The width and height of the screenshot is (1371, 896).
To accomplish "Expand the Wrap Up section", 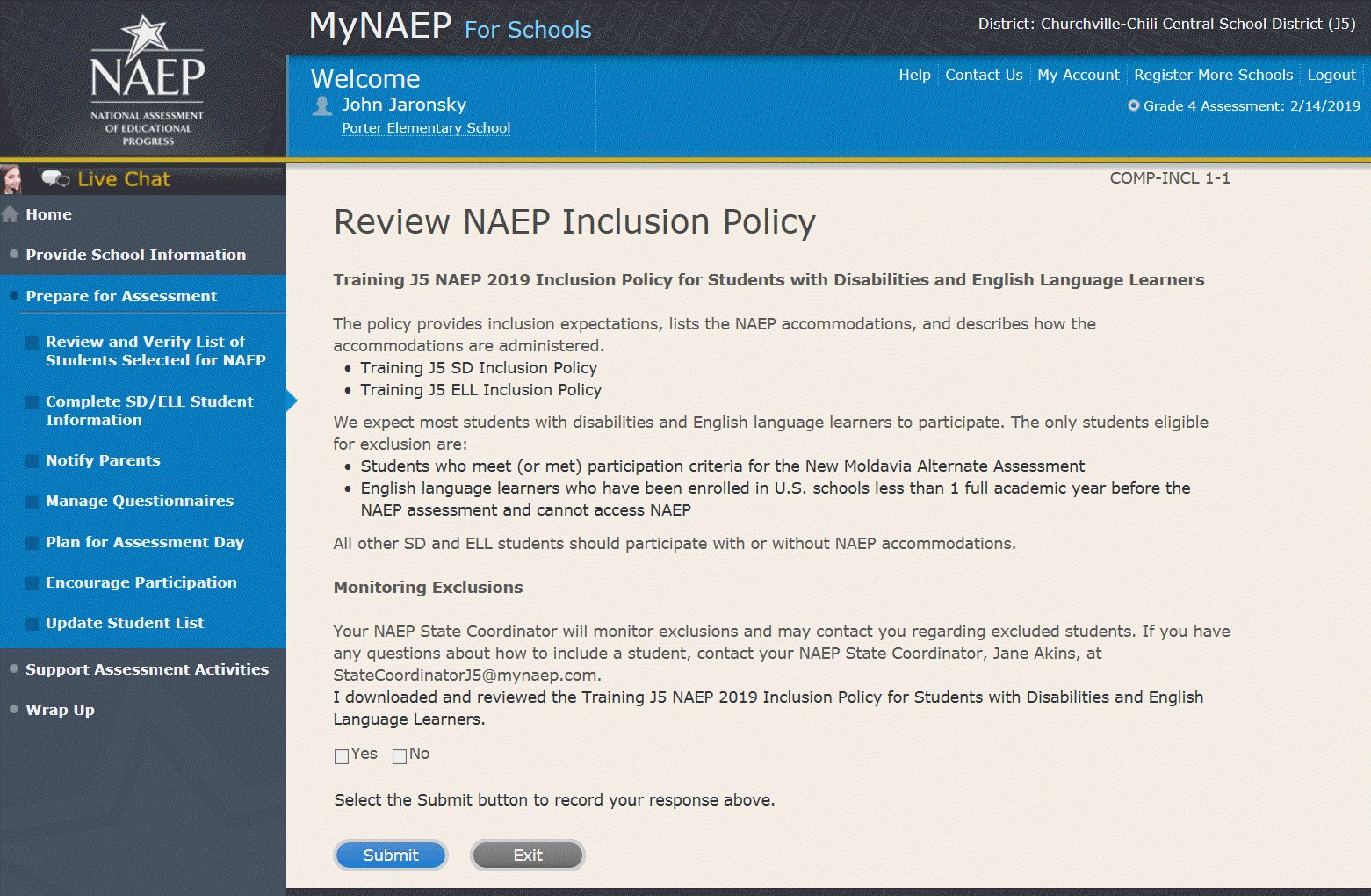I will tap(60, 710).
